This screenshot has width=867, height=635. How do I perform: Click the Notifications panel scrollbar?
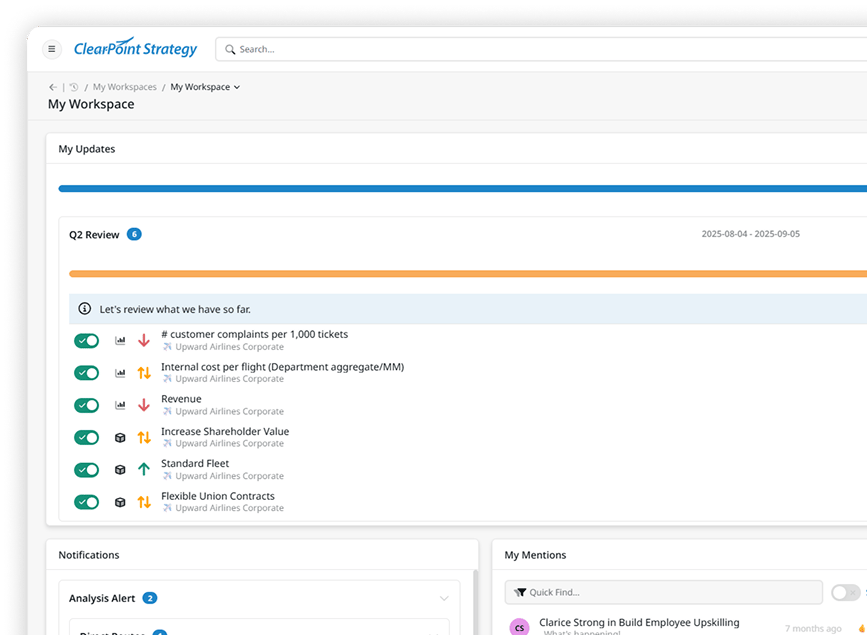476,602
